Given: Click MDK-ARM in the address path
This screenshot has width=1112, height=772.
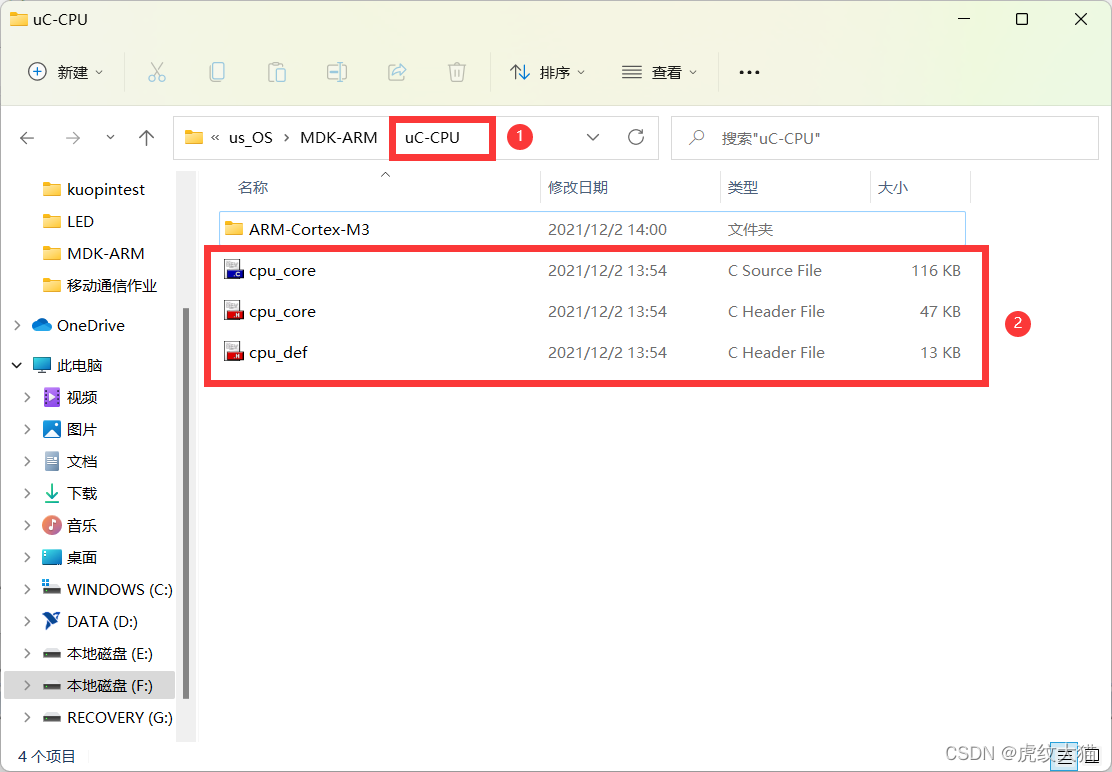Looking at the screenshot, I should click(x=338, y=138).
